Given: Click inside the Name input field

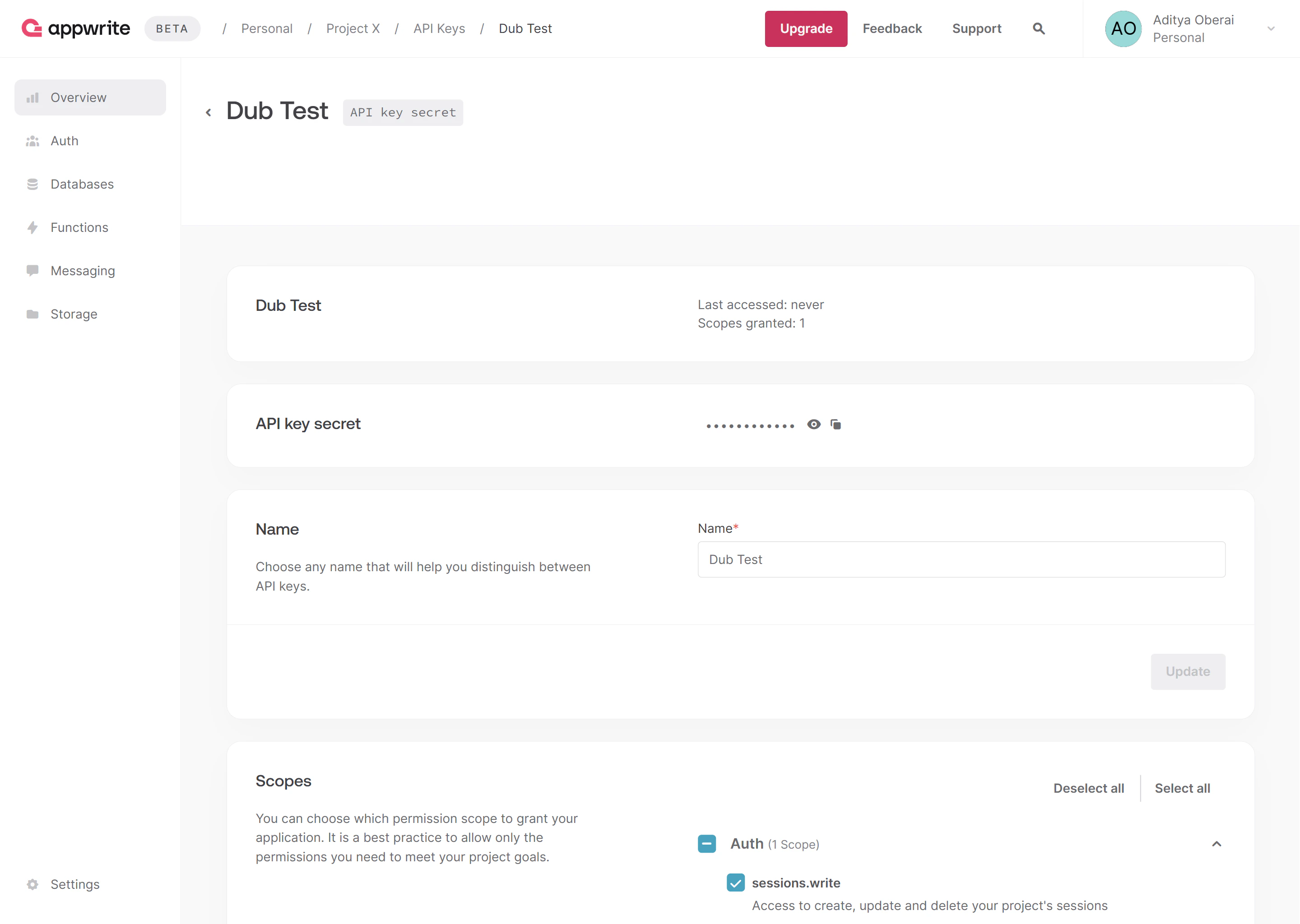Looking at the screenshot, I should [x=961, y=559].
